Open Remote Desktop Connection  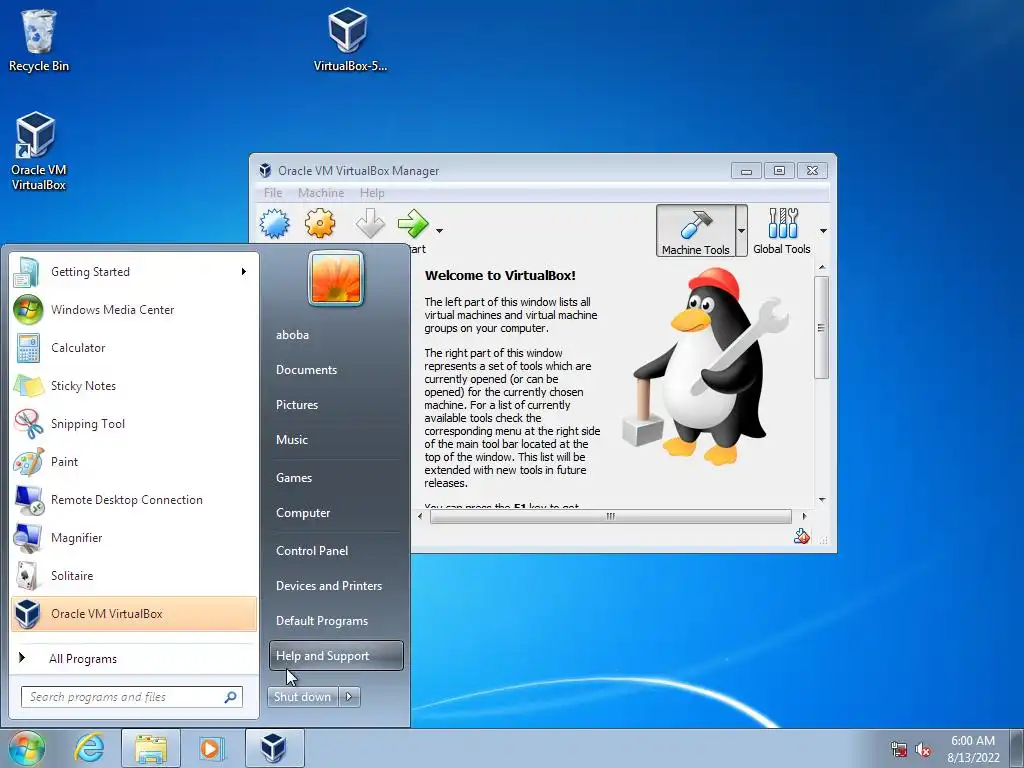pyautogui.click(x=134, y=500)
